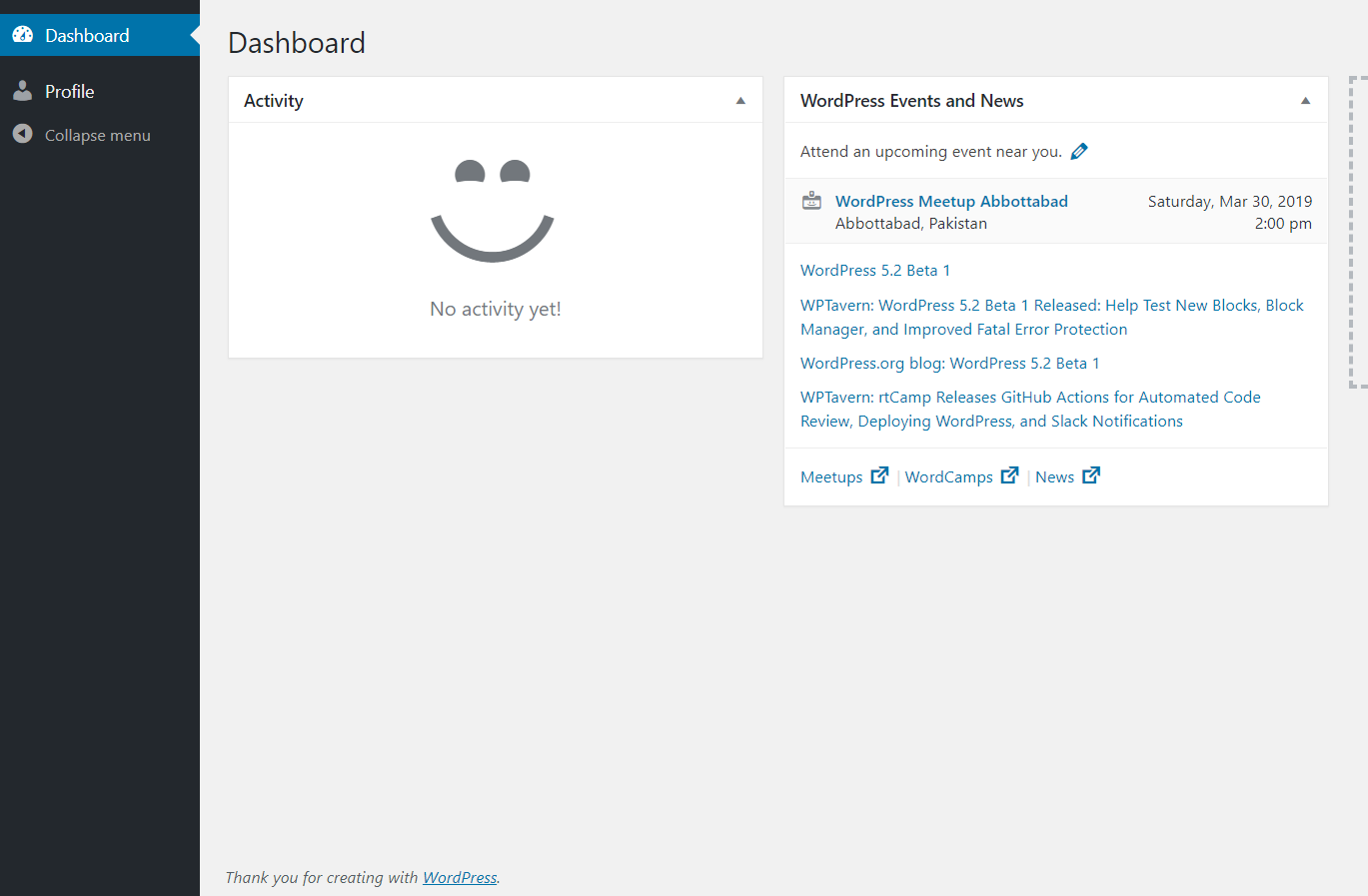Go to the WordCamps link
The width and height of the screenshot is (1368, 896).
(949, 477)
